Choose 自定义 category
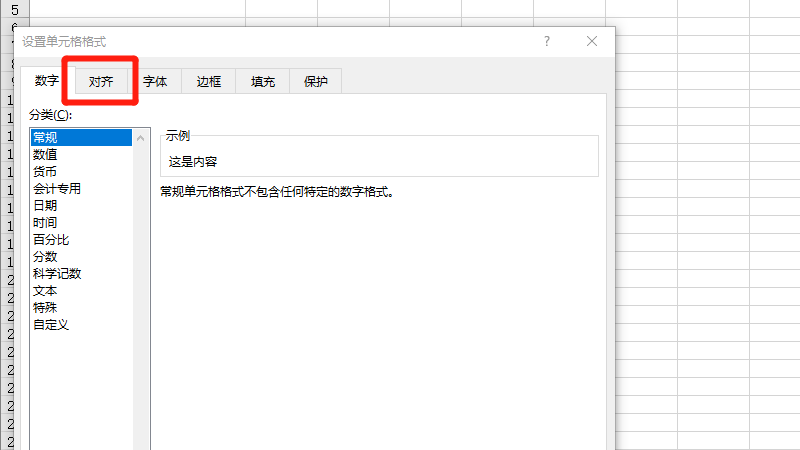This screenshot has width=800, height=450. (82, 324)
